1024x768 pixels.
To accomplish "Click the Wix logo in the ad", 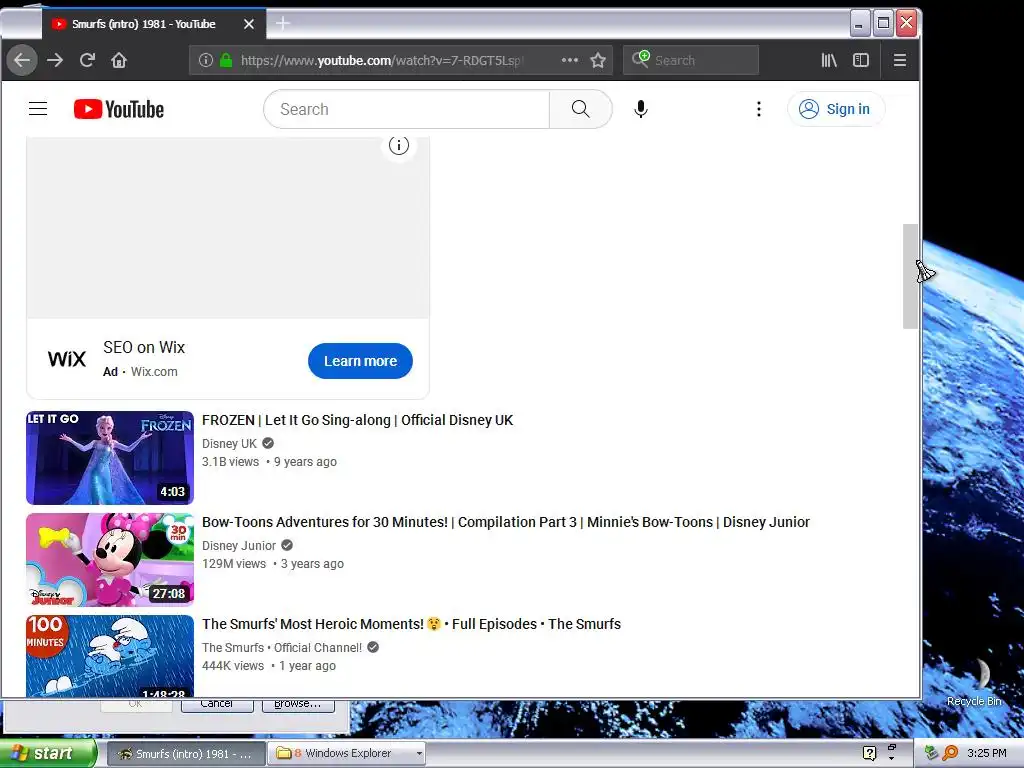I will (67, 359).
